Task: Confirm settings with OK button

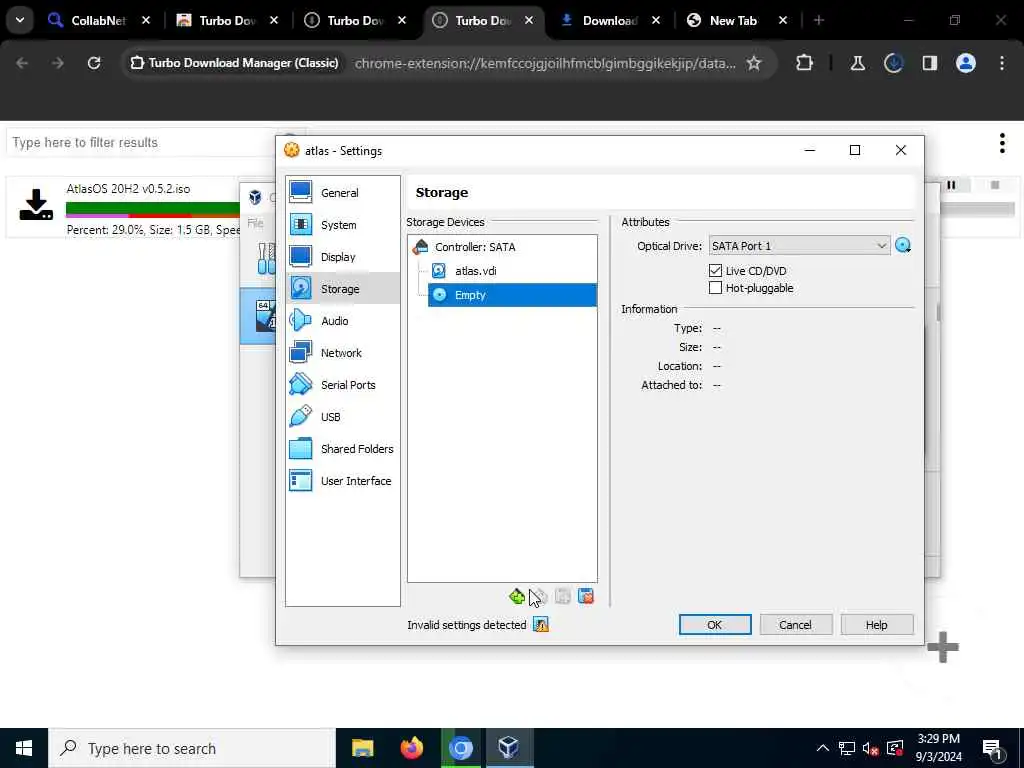Action: tap(714, 625)
